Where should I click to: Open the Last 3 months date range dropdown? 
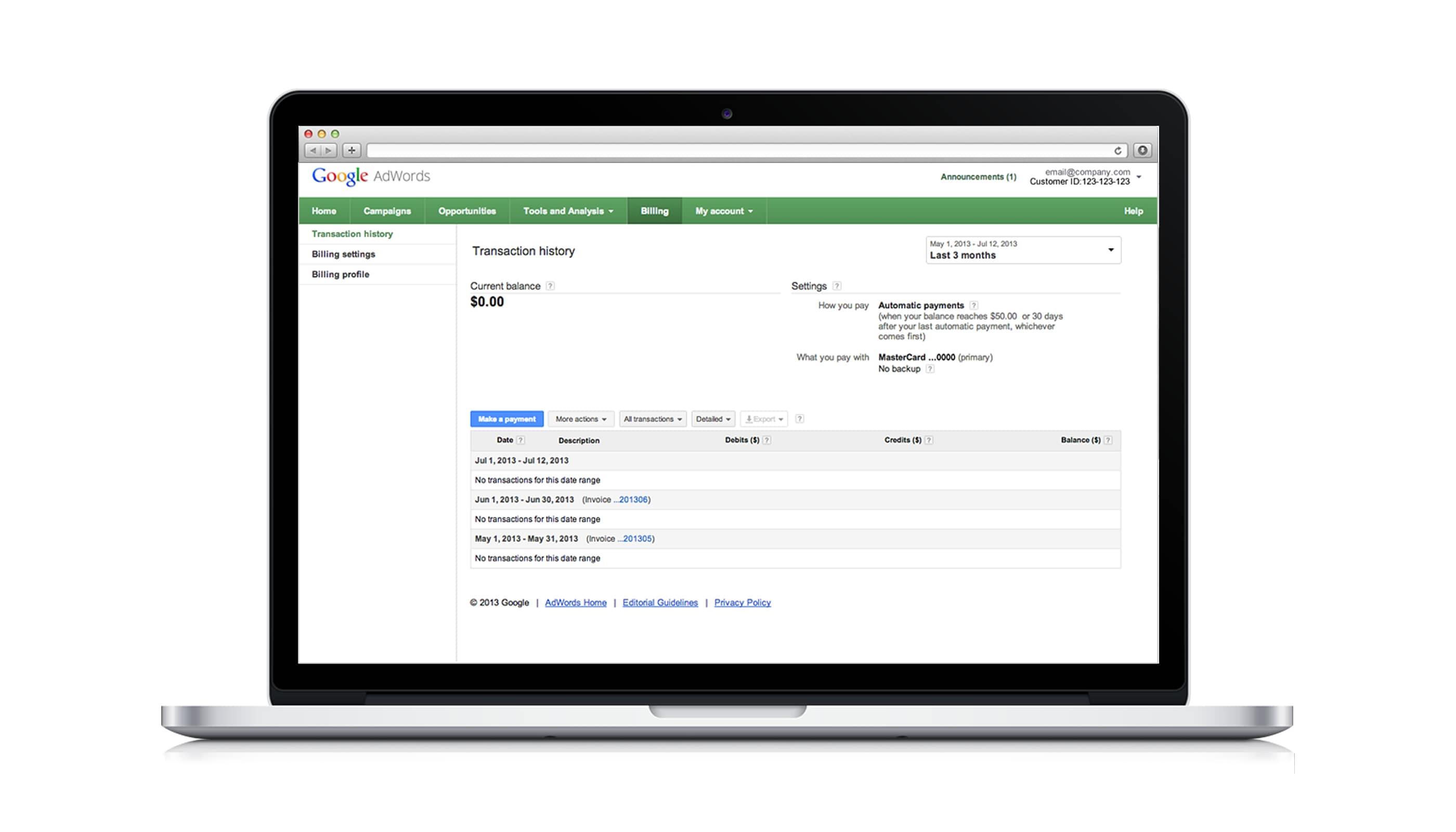1023,250
